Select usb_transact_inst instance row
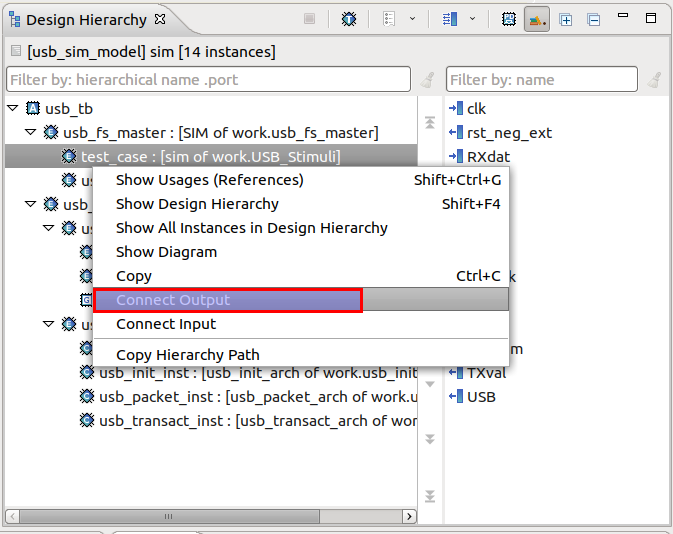The image size is (673, 534). pos(258,421)
